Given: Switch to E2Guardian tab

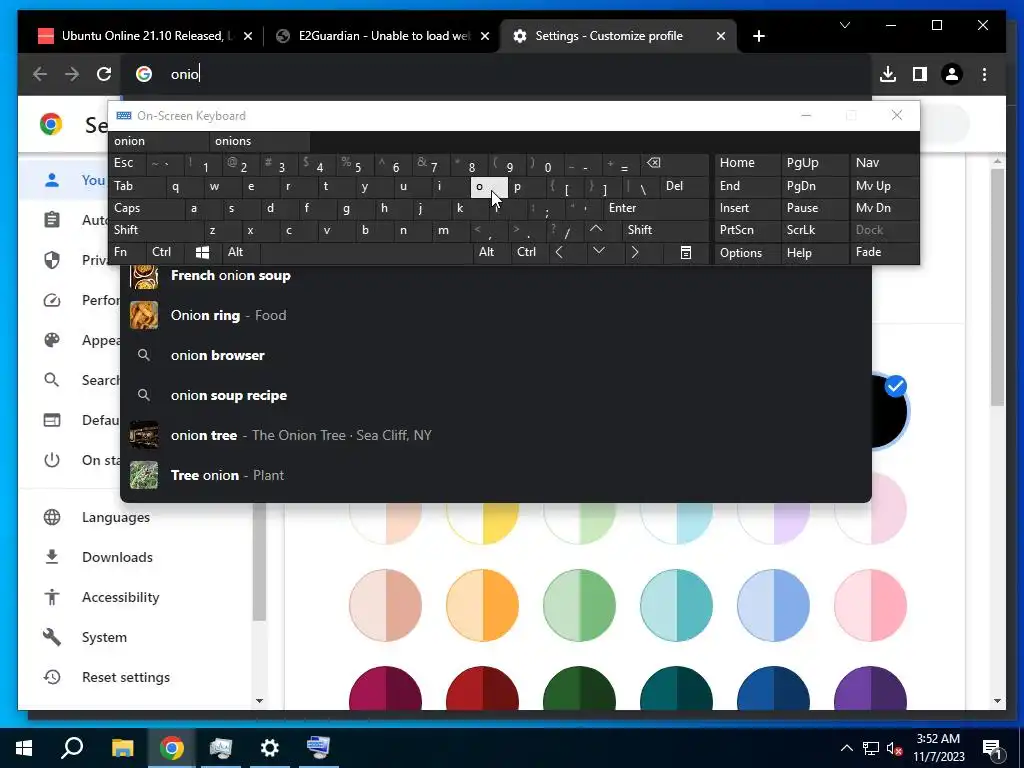Looking at the screenshot, I should pos(383,36).
